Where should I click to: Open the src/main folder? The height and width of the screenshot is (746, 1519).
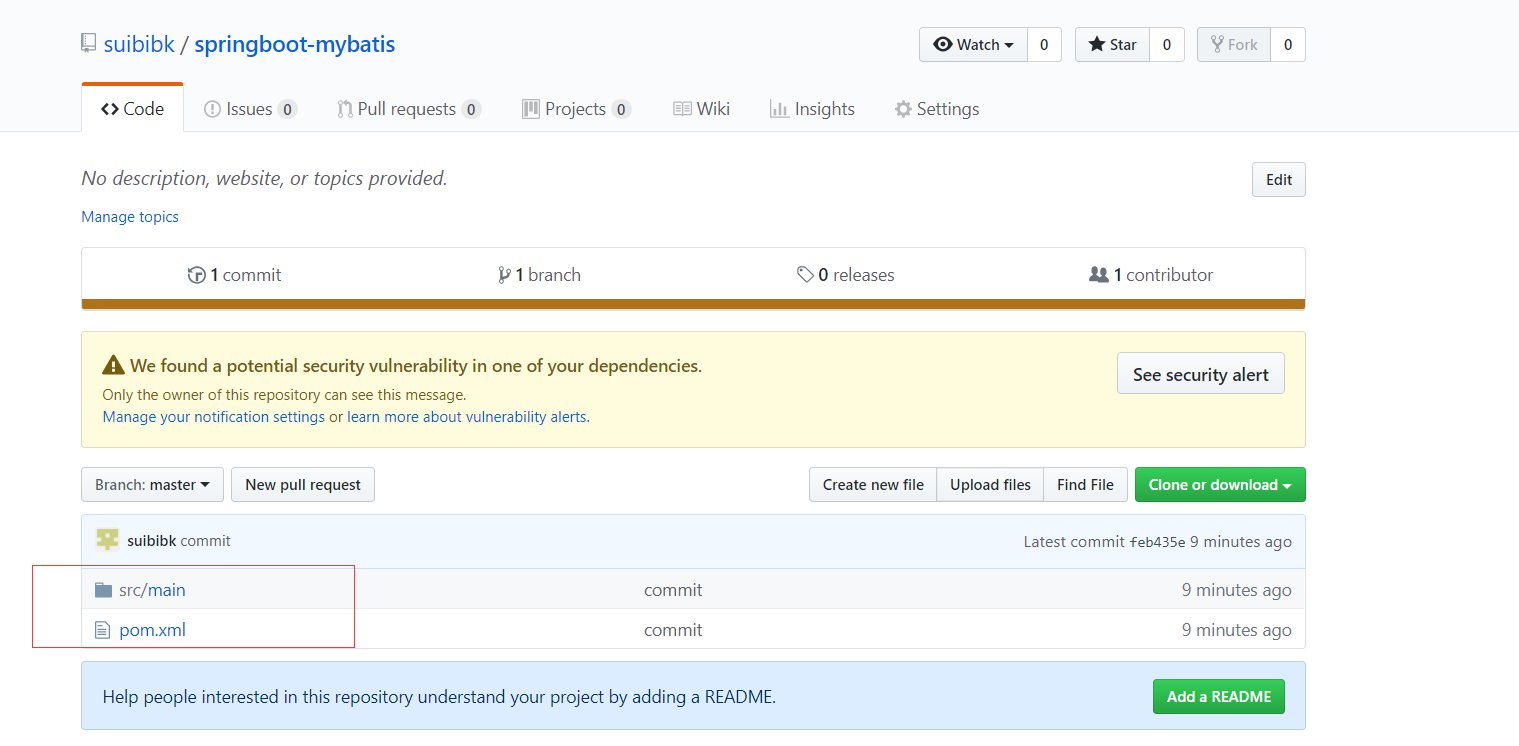point(152,590)
